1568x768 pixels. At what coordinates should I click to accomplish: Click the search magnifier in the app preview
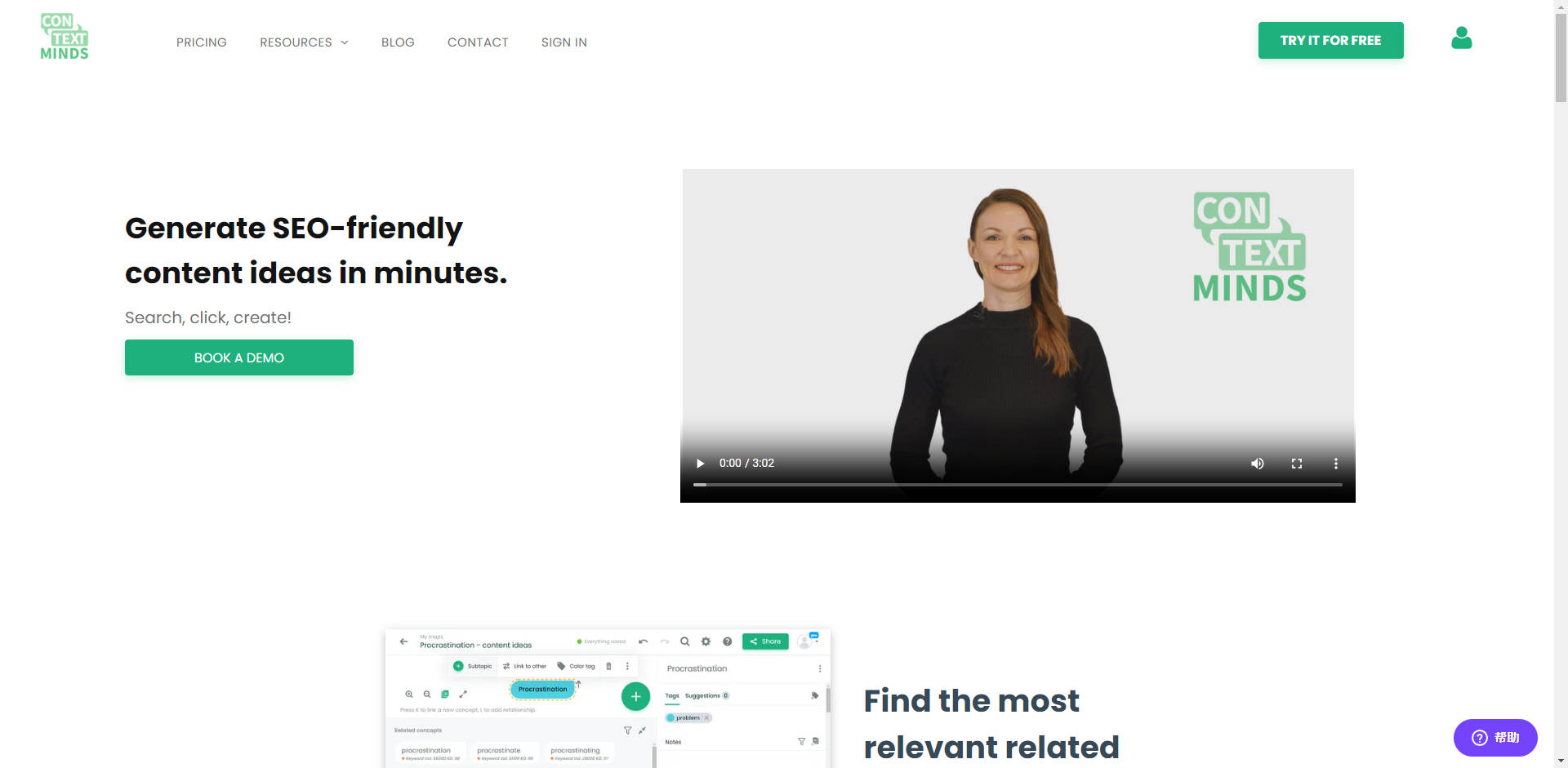(x=685, y=641)
